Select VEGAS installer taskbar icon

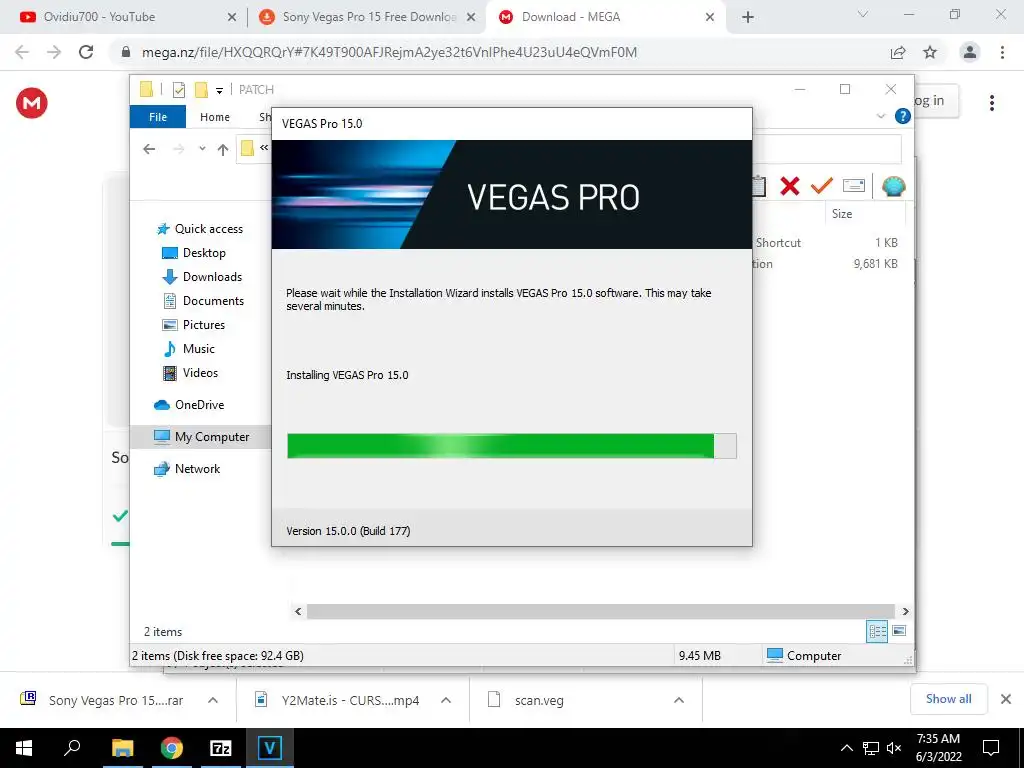(x=270, y=748)
